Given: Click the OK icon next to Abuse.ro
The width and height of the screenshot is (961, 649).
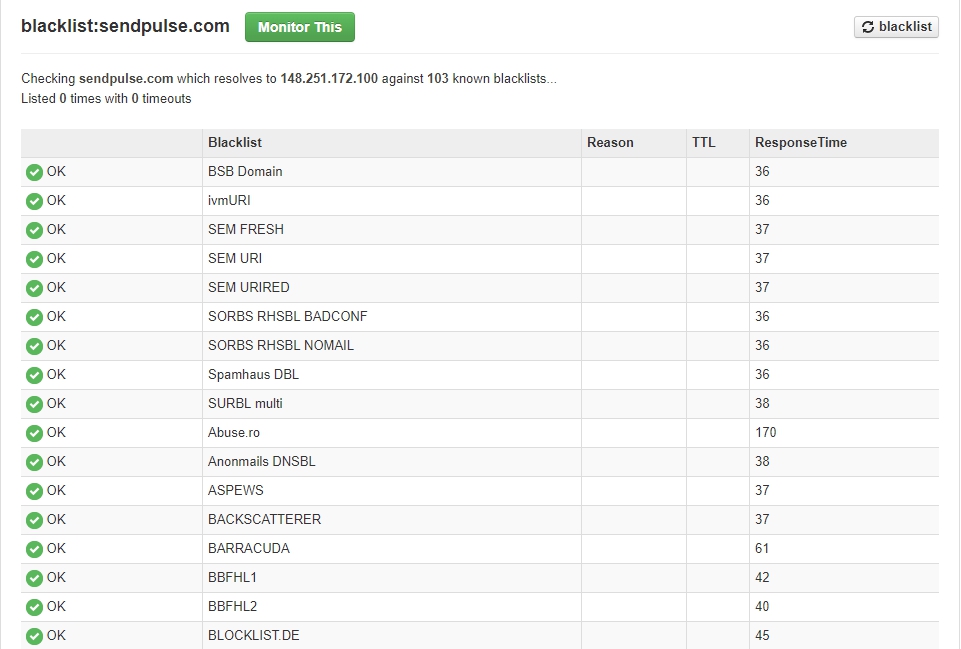Looking at the screenshot, I should coord(34,433).
